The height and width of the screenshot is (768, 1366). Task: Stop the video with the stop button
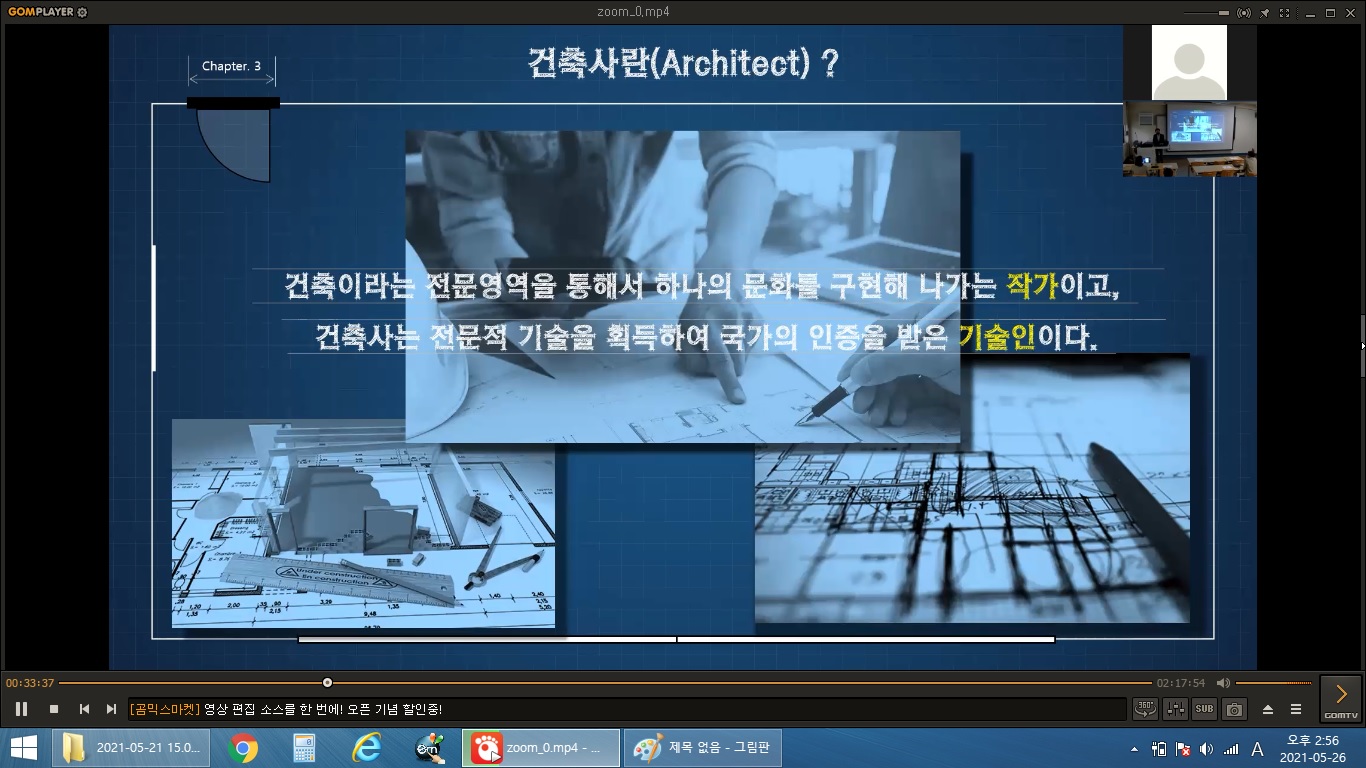click(x=54, y=709)
